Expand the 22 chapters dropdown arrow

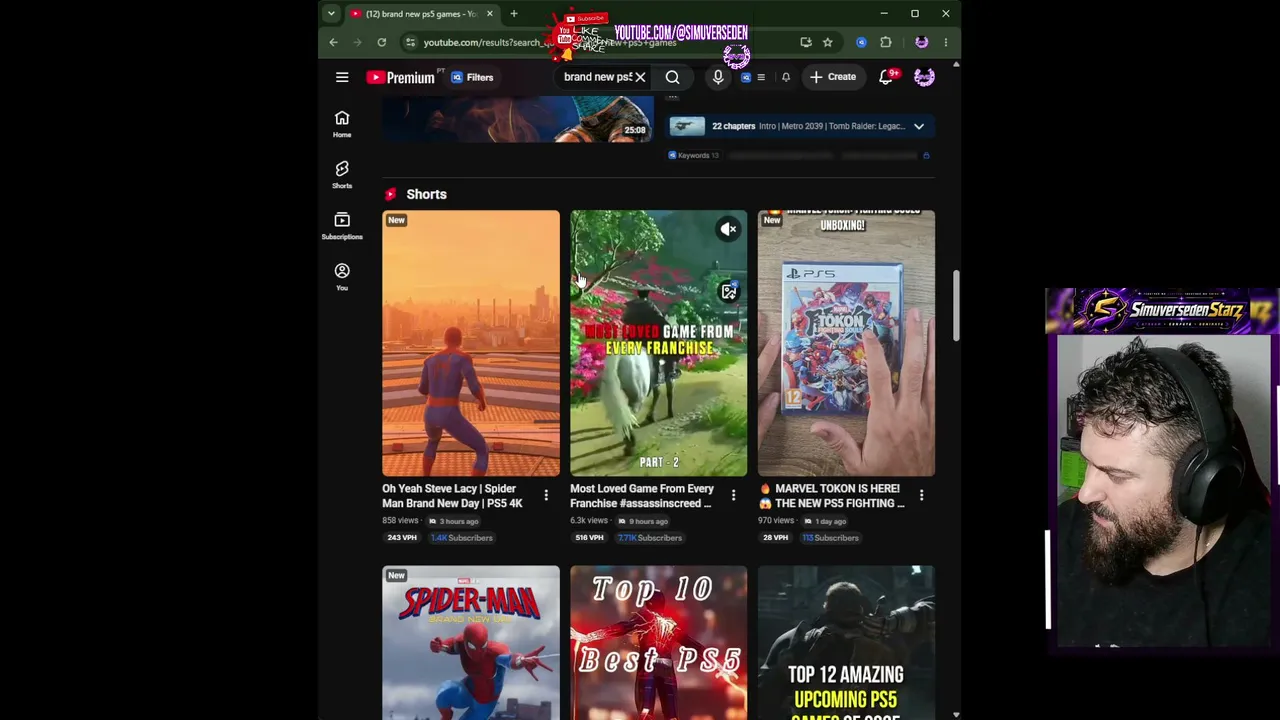[919, 126]
